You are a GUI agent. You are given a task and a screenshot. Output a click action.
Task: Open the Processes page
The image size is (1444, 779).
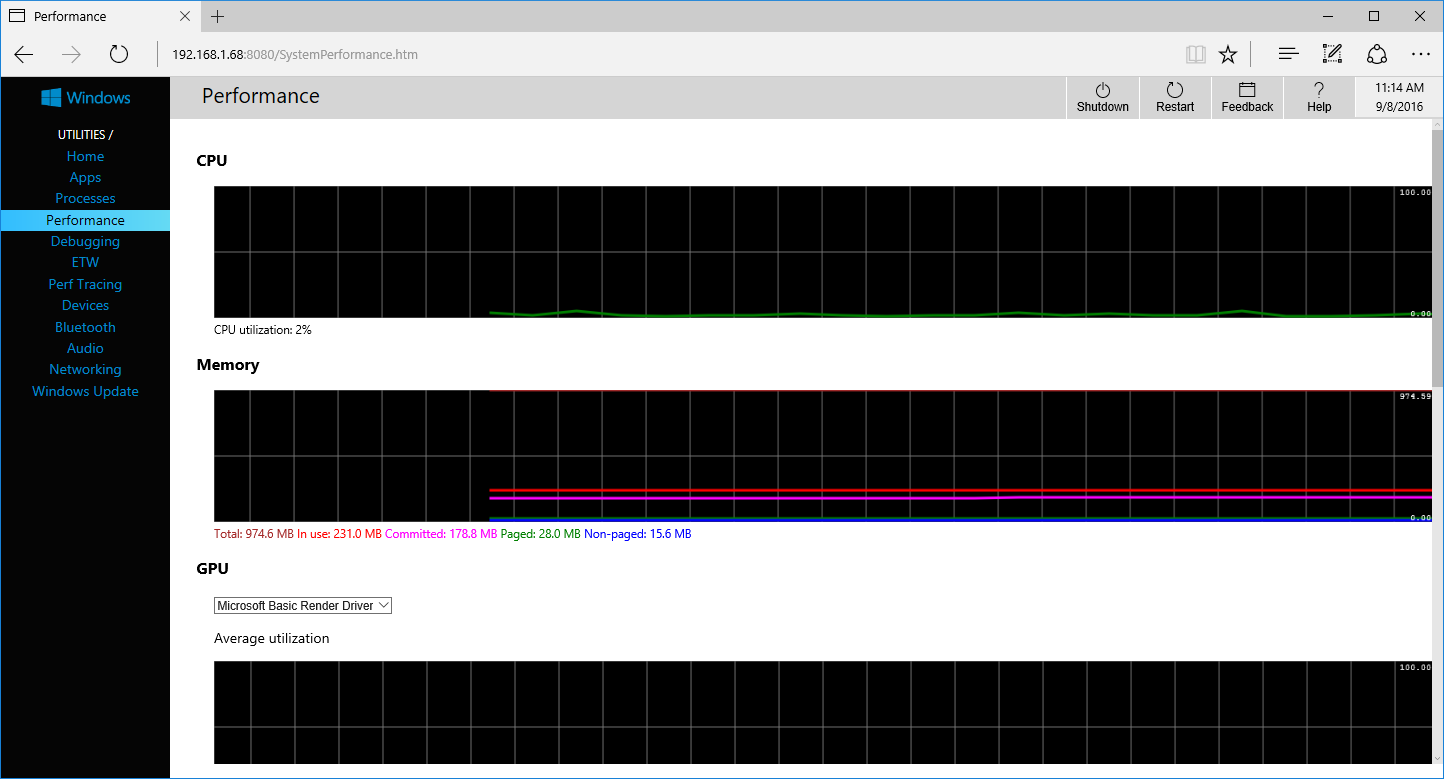pos(85,198)
